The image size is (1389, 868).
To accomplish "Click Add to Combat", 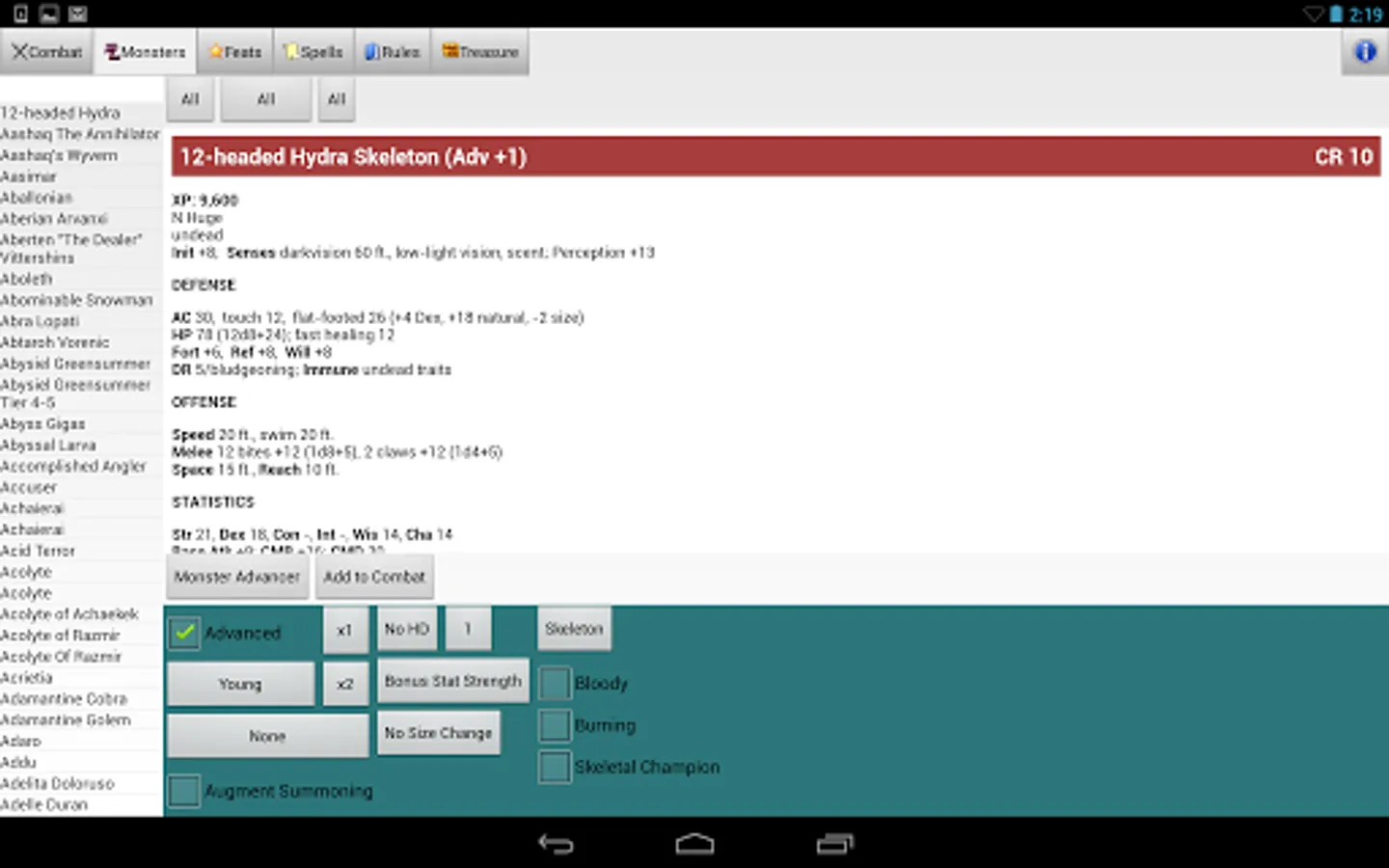I will coord(374,577).
